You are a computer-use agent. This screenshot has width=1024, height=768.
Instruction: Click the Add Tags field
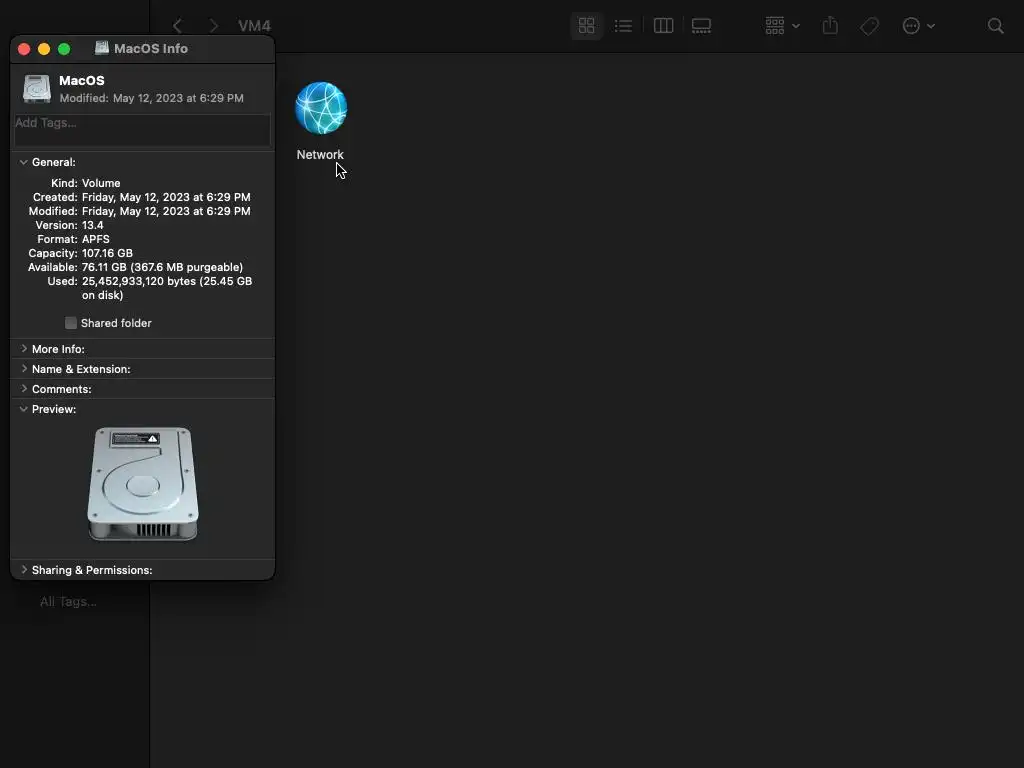click(x=142, y=130)
